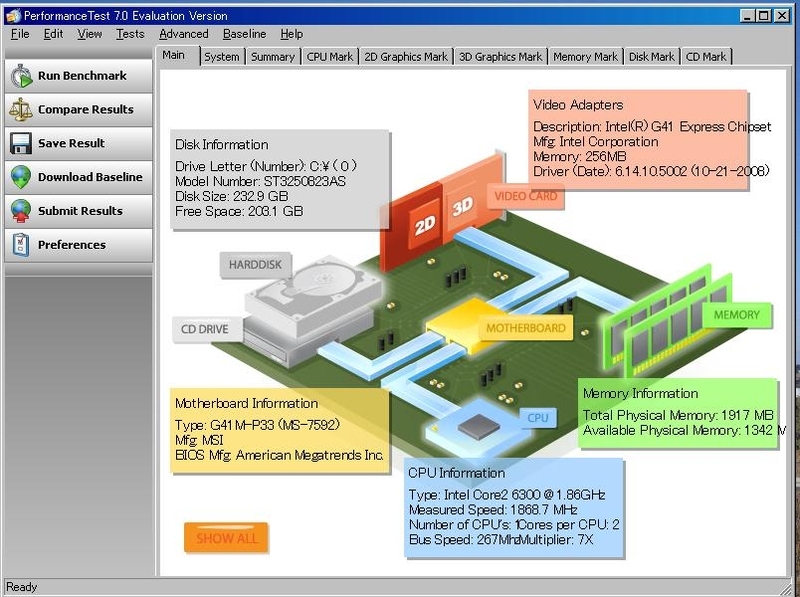800x597 pixels.
Task: Click the orange SHOW ALL button
Action: pos(226,538)
